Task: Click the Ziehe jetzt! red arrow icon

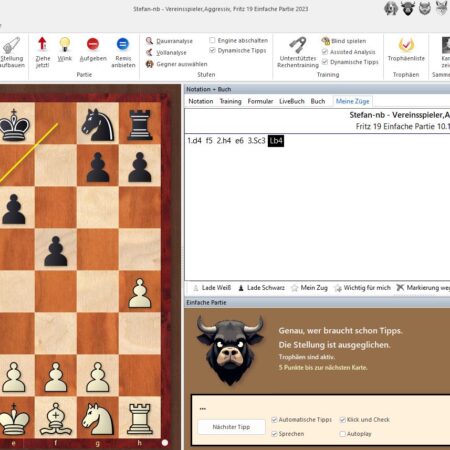Action: (42, 44)
